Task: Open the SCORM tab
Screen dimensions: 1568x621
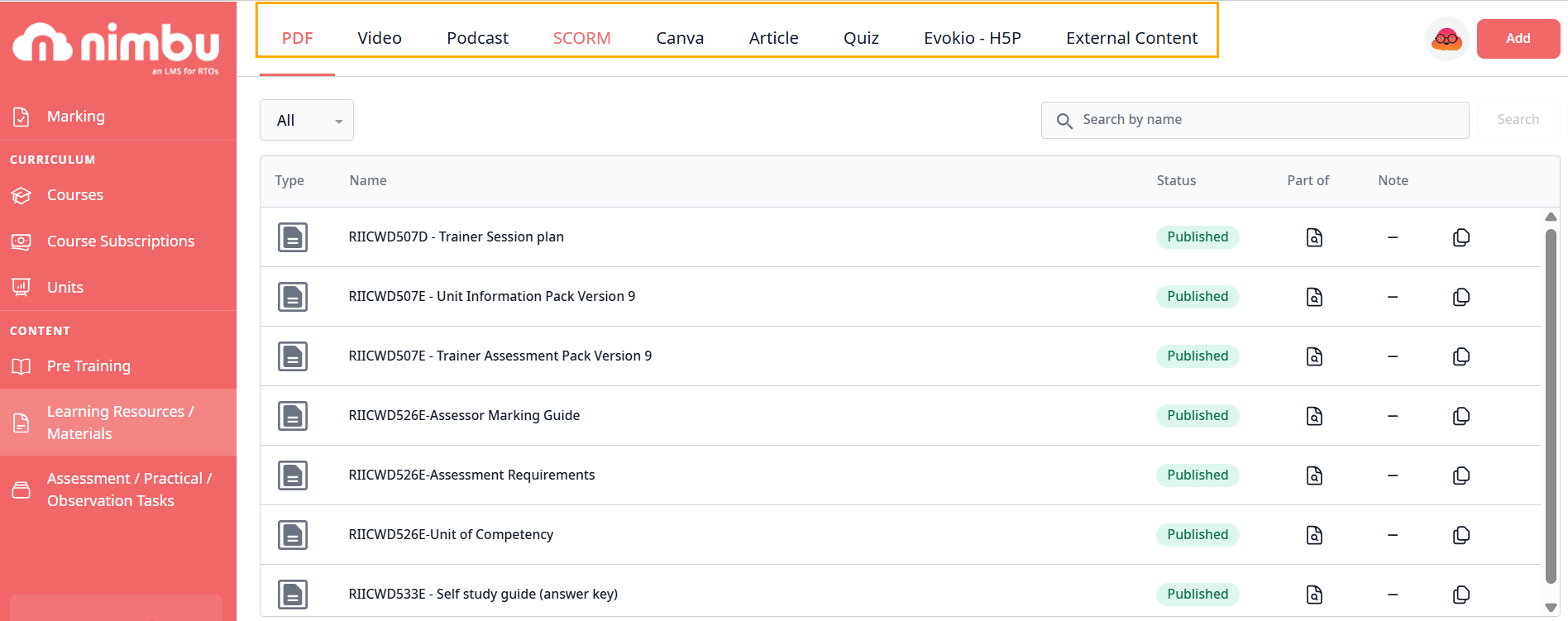Action: click(x=582, y=38)
